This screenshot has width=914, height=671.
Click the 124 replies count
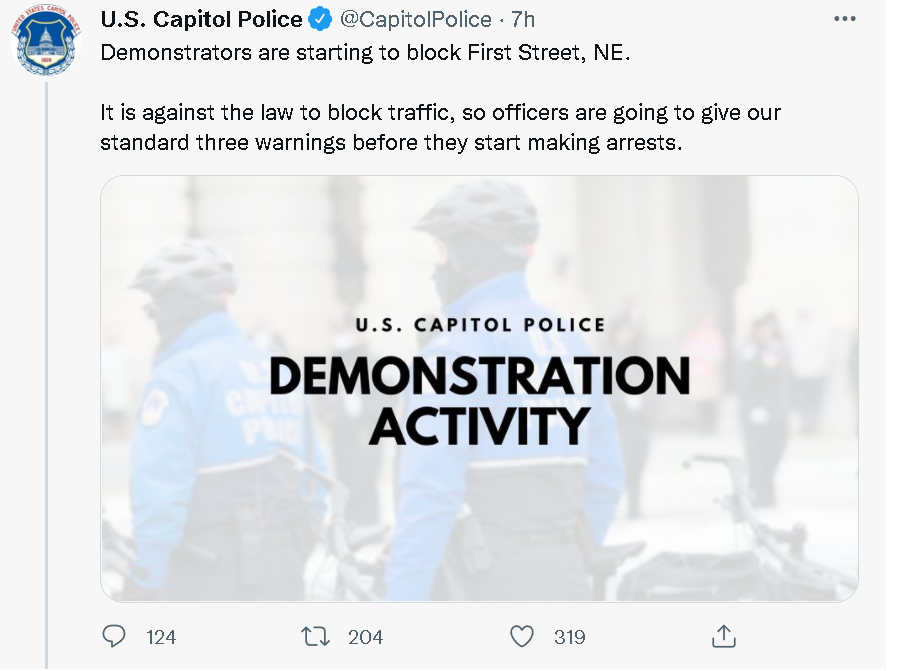pyautogui.click(x=161, y=637)
